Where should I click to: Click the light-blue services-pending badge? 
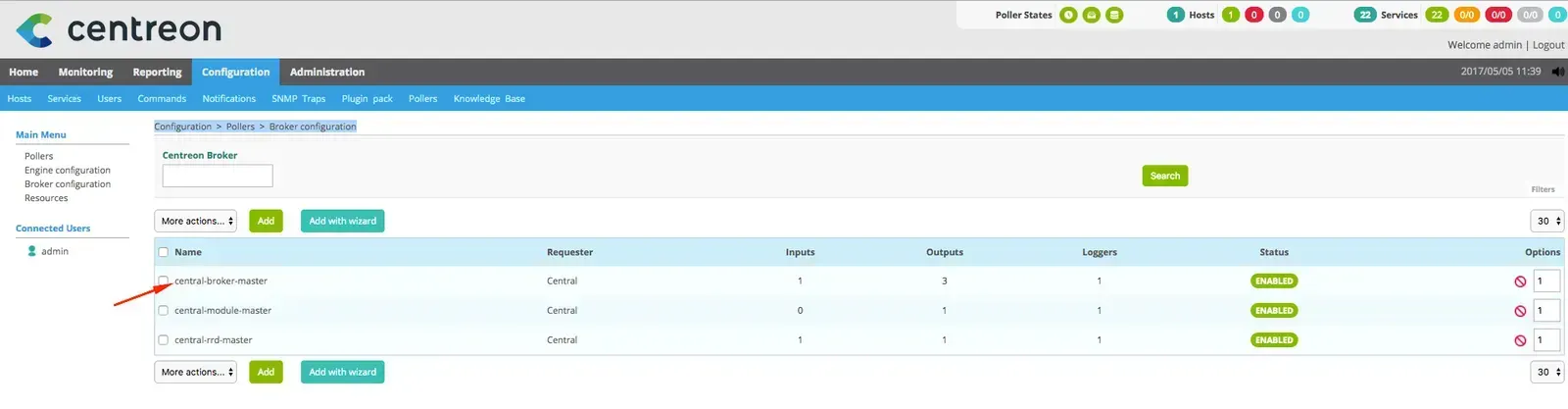click(x=1557, y=15)
